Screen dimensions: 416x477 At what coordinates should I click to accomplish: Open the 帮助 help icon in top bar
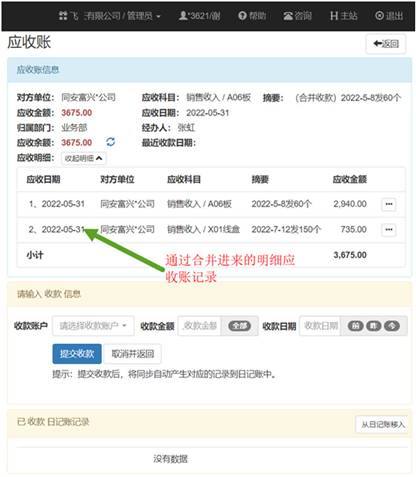(242, 16)
